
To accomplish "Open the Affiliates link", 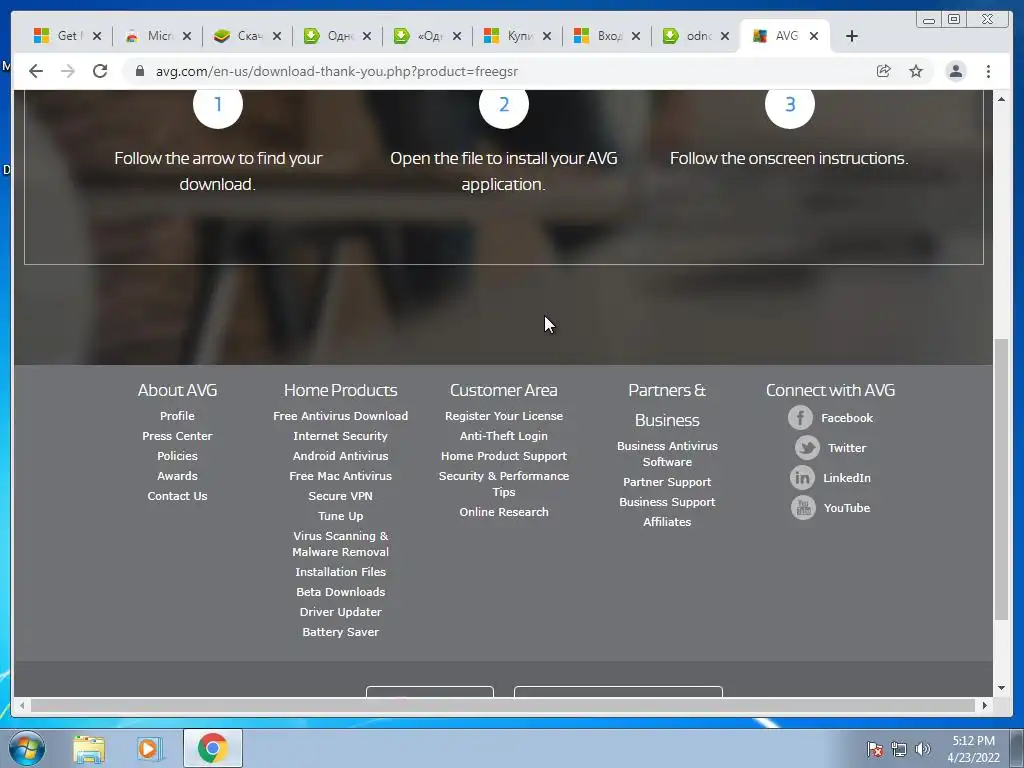I will 667,522.
